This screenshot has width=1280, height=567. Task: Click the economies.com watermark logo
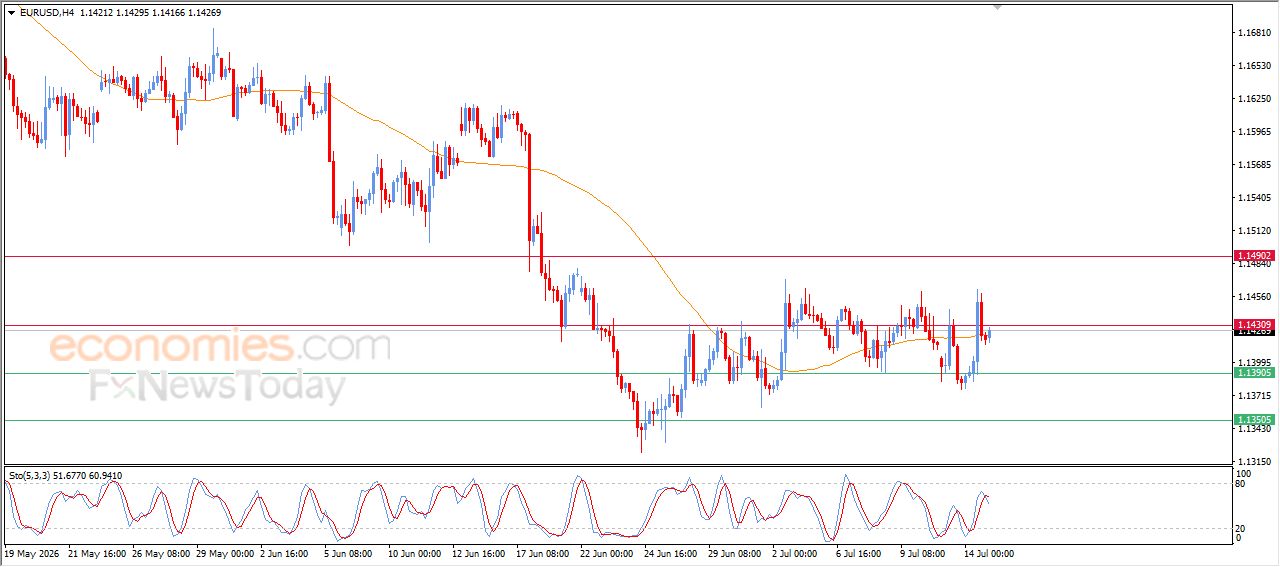(220, 347)
